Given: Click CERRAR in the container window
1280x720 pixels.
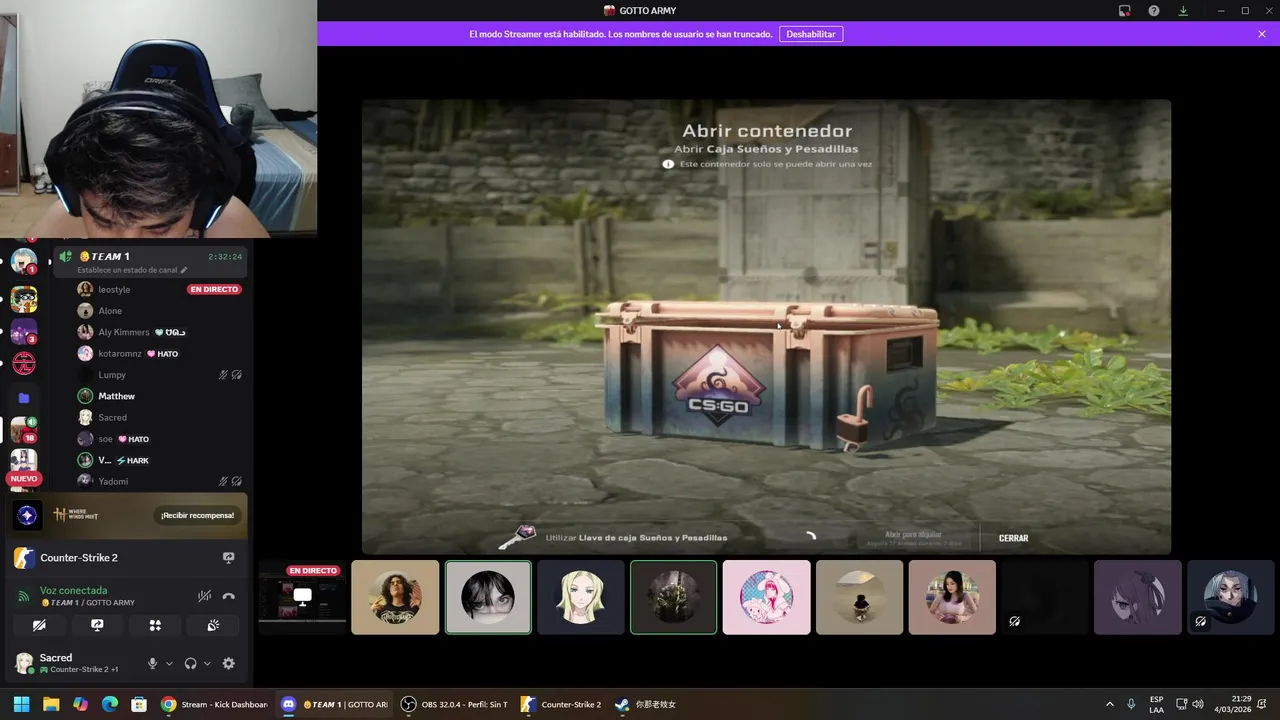Looking at the screenshot, I should [x=1013, y=538].
